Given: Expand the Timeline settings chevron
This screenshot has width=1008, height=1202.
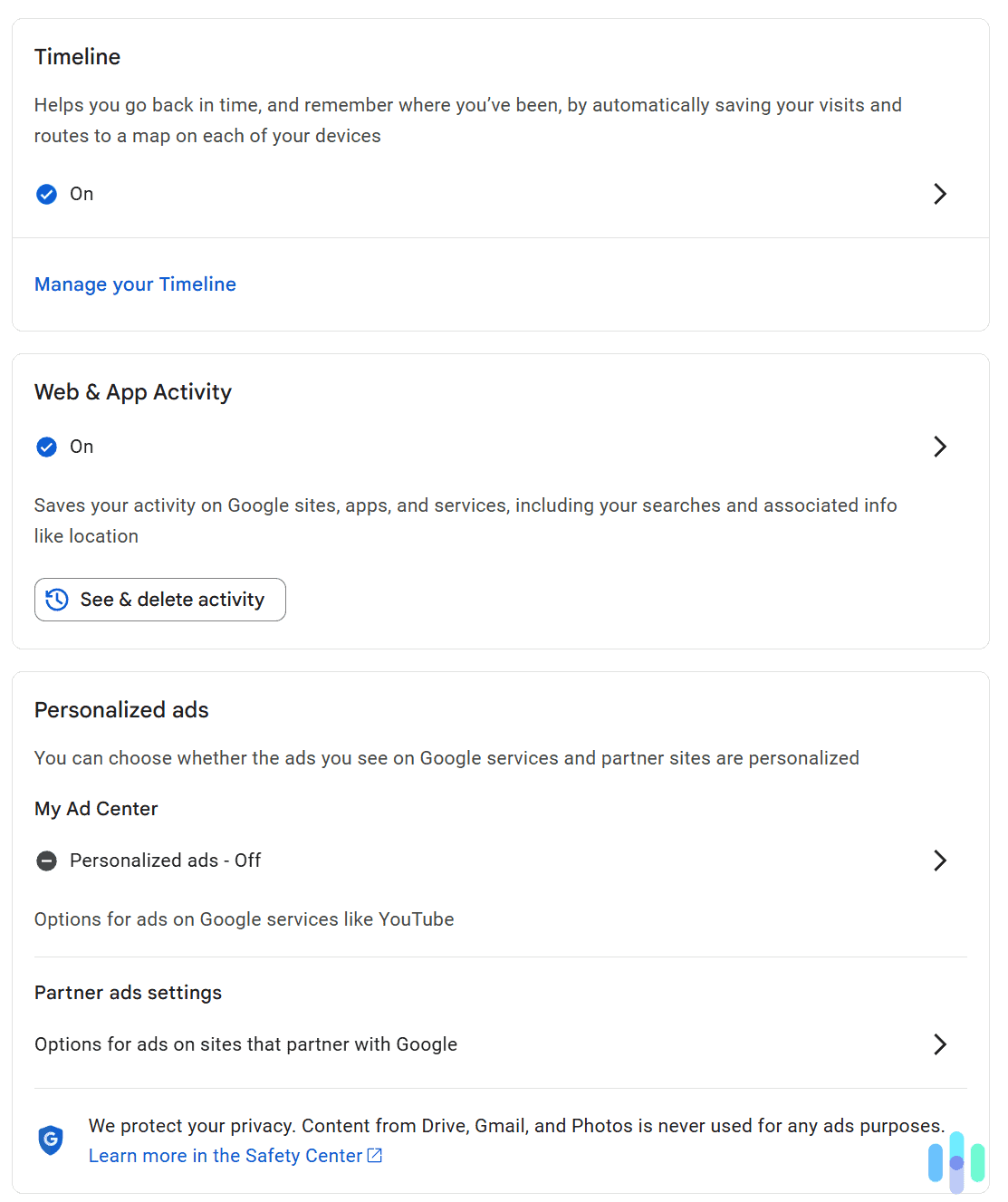Looking at the screenshot, I should [x=940, y=194].
